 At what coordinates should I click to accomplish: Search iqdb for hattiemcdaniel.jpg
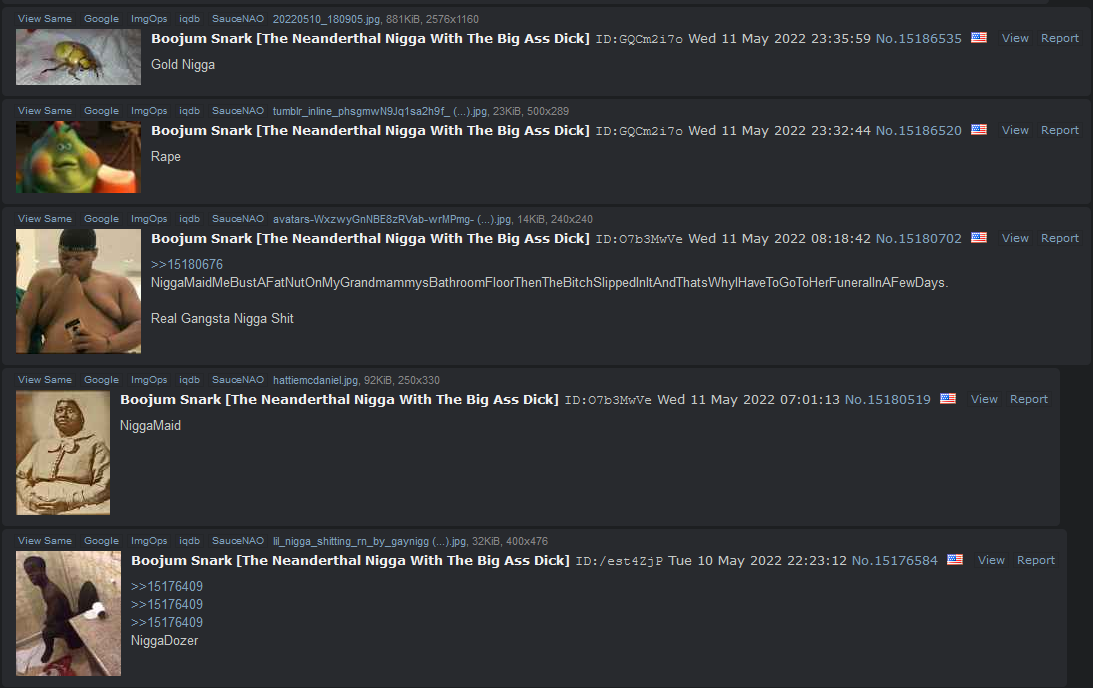point(189,380)
